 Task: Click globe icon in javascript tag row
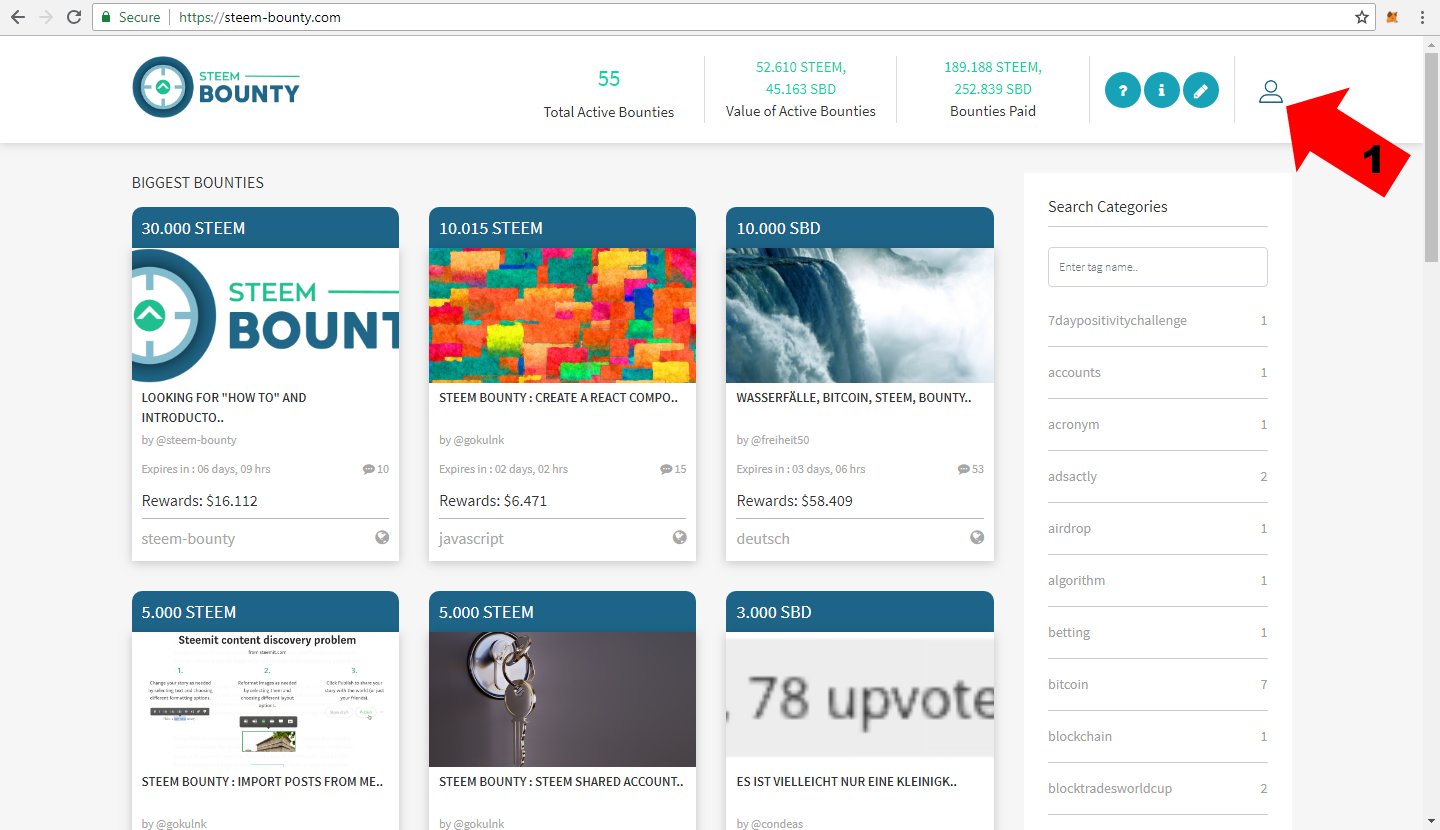point(680,537)
